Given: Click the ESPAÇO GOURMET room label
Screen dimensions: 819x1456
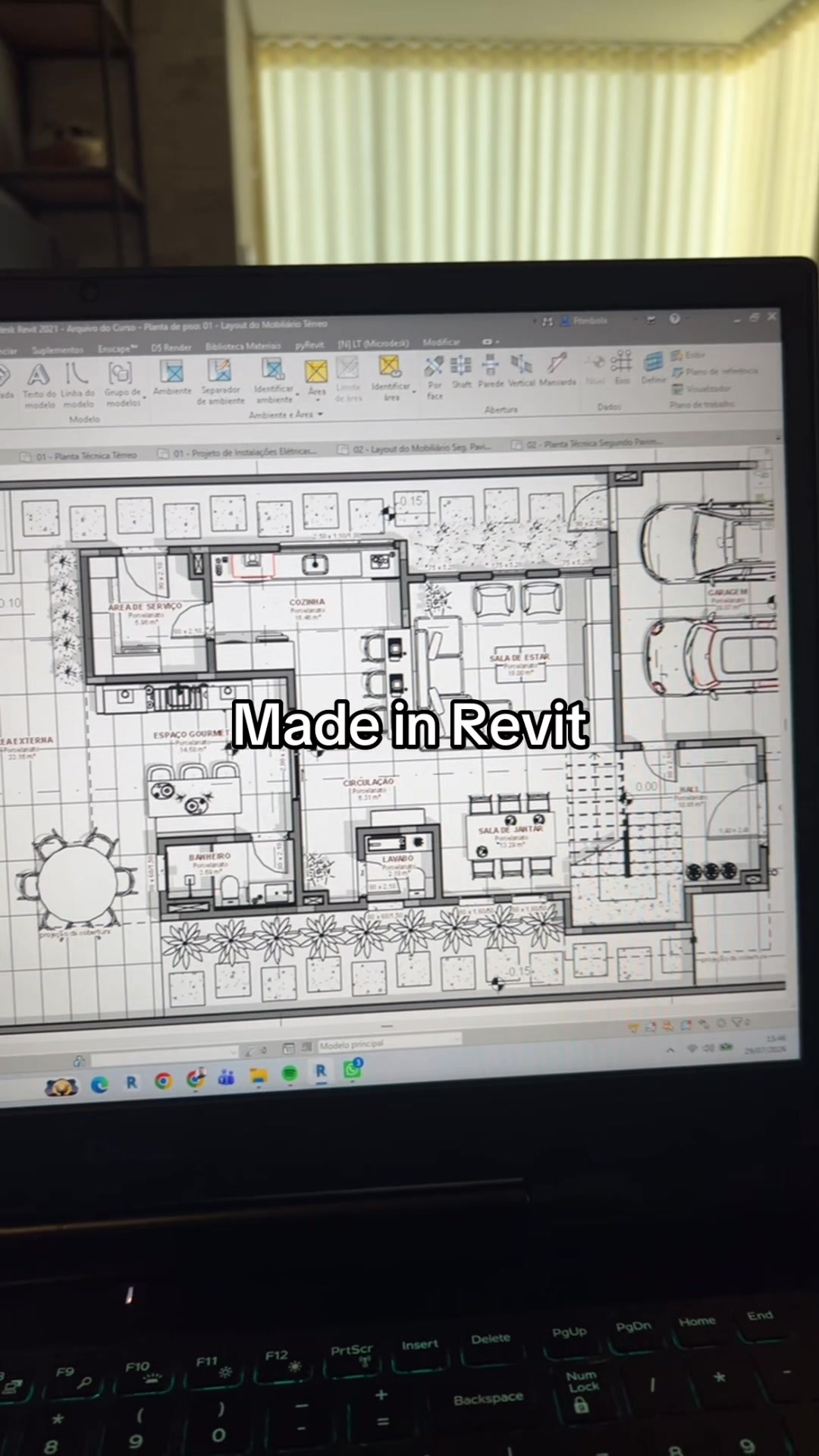Looking at the screenshot, I should point(190,734).
